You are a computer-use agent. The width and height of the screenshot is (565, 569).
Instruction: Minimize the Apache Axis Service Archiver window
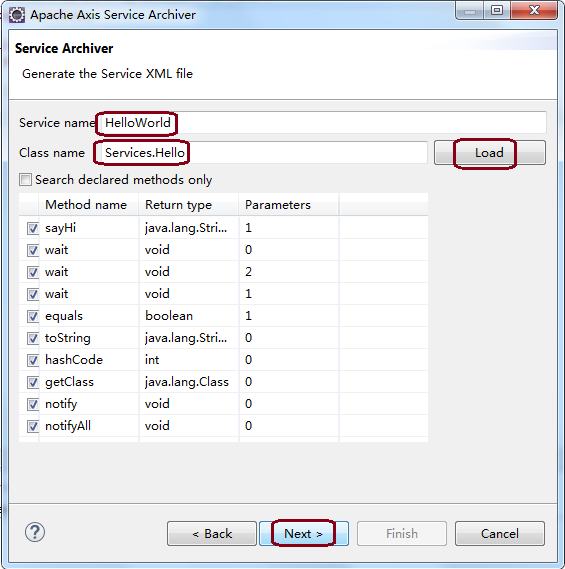tap(470, 11)
